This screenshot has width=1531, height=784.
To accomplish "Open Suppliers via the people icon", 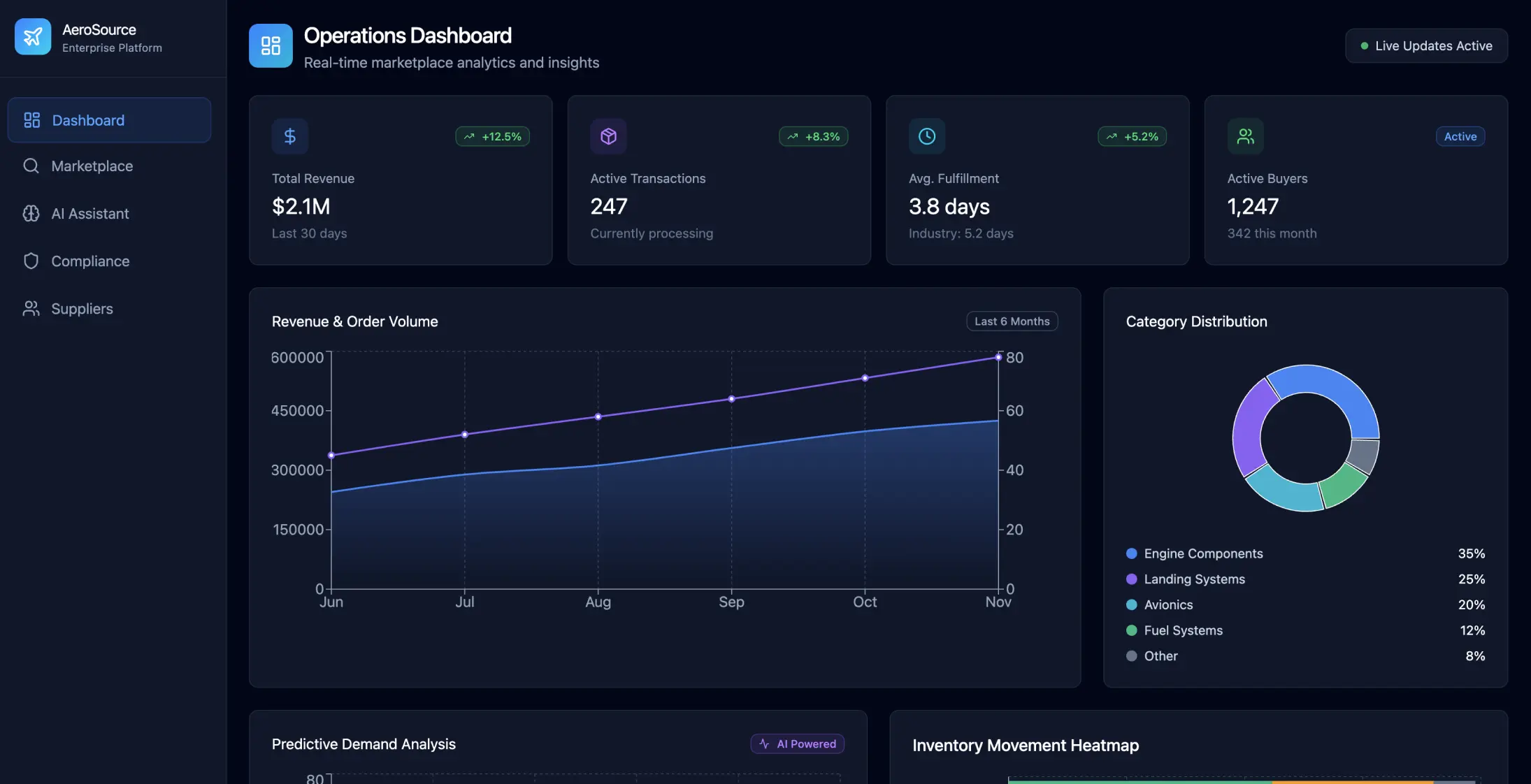I will [32, 308].
